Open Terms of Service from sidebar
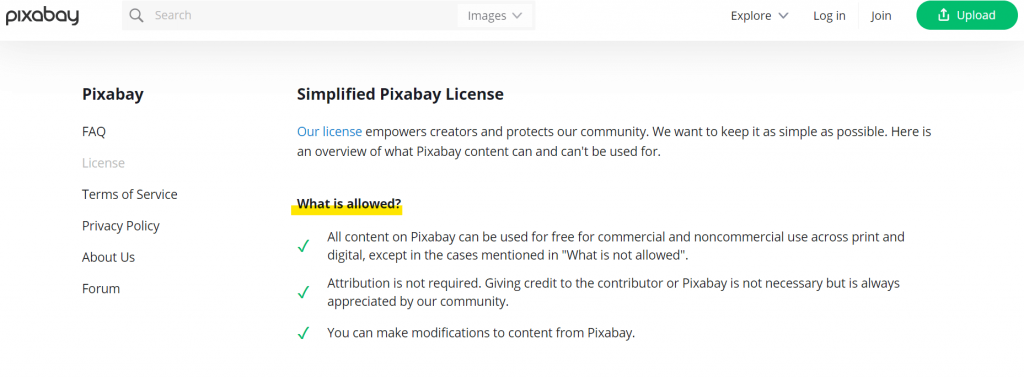The image size is (1024, 377). (129, 194)
